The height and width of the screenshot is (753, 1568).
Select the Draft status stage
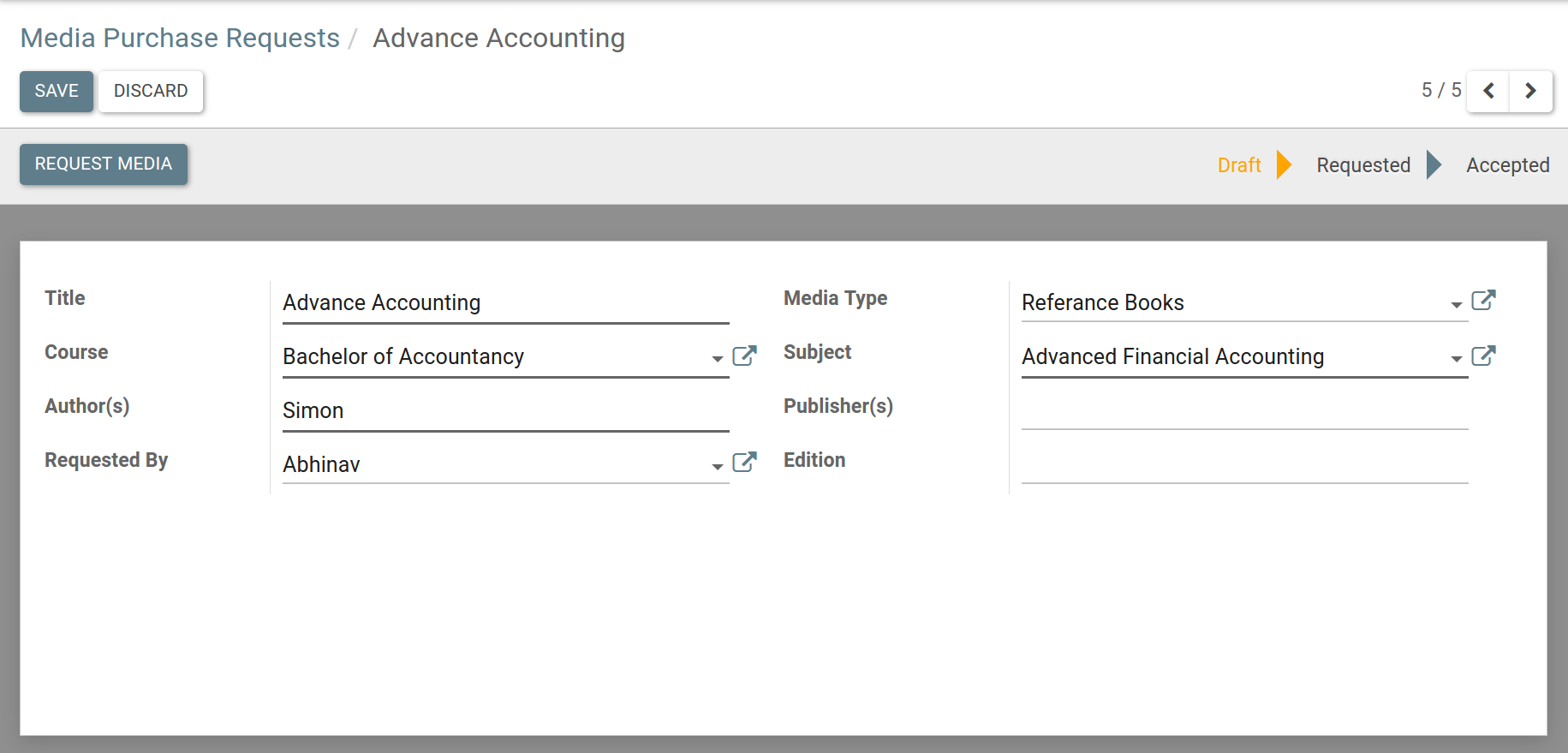pyautogui.click(x=1238, y=165)
